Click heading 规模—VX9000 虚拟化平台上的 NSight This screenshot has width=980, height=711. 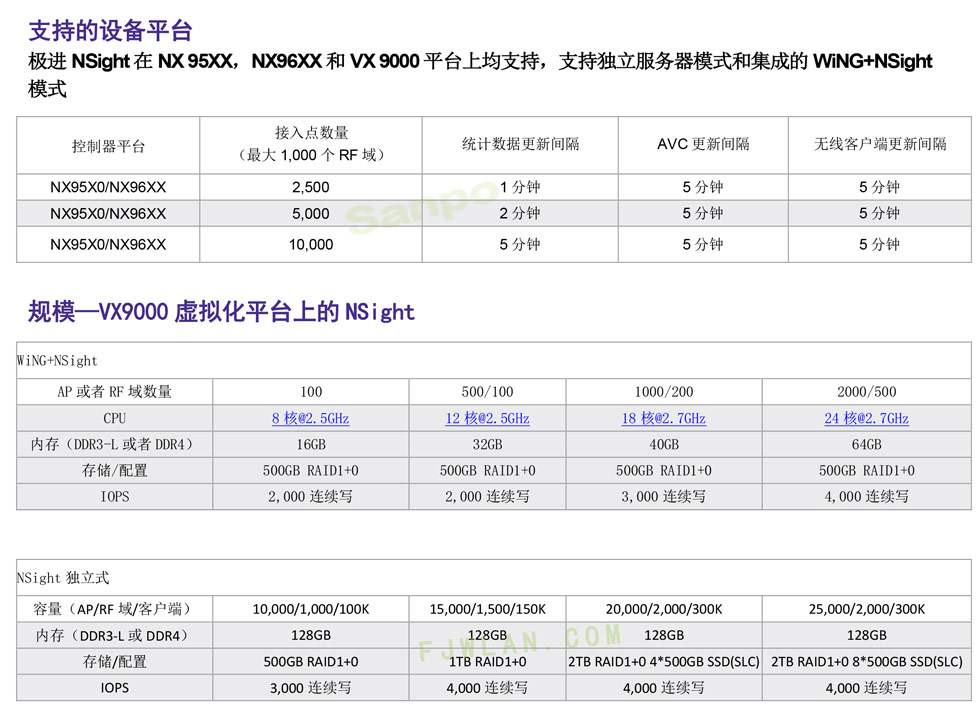(x=221, y=311)
